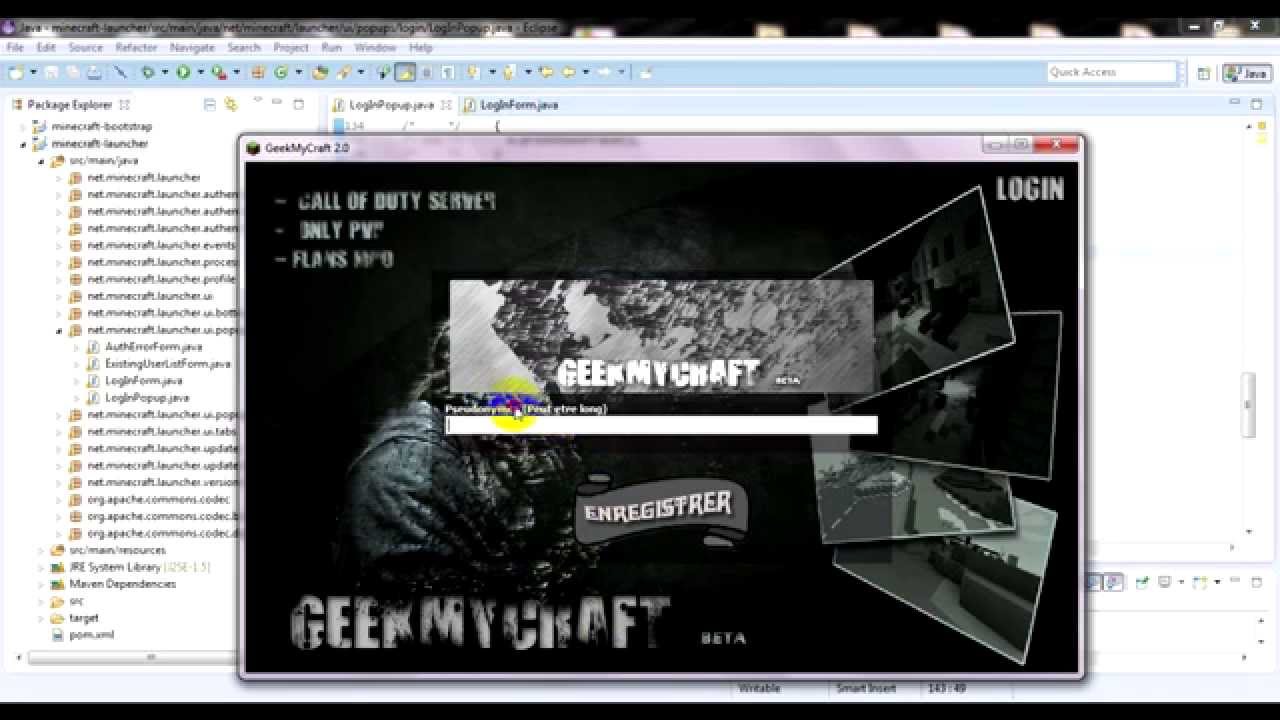
Task: Select LogInPopup.java in Package Explorer
Action: [146, 398]
